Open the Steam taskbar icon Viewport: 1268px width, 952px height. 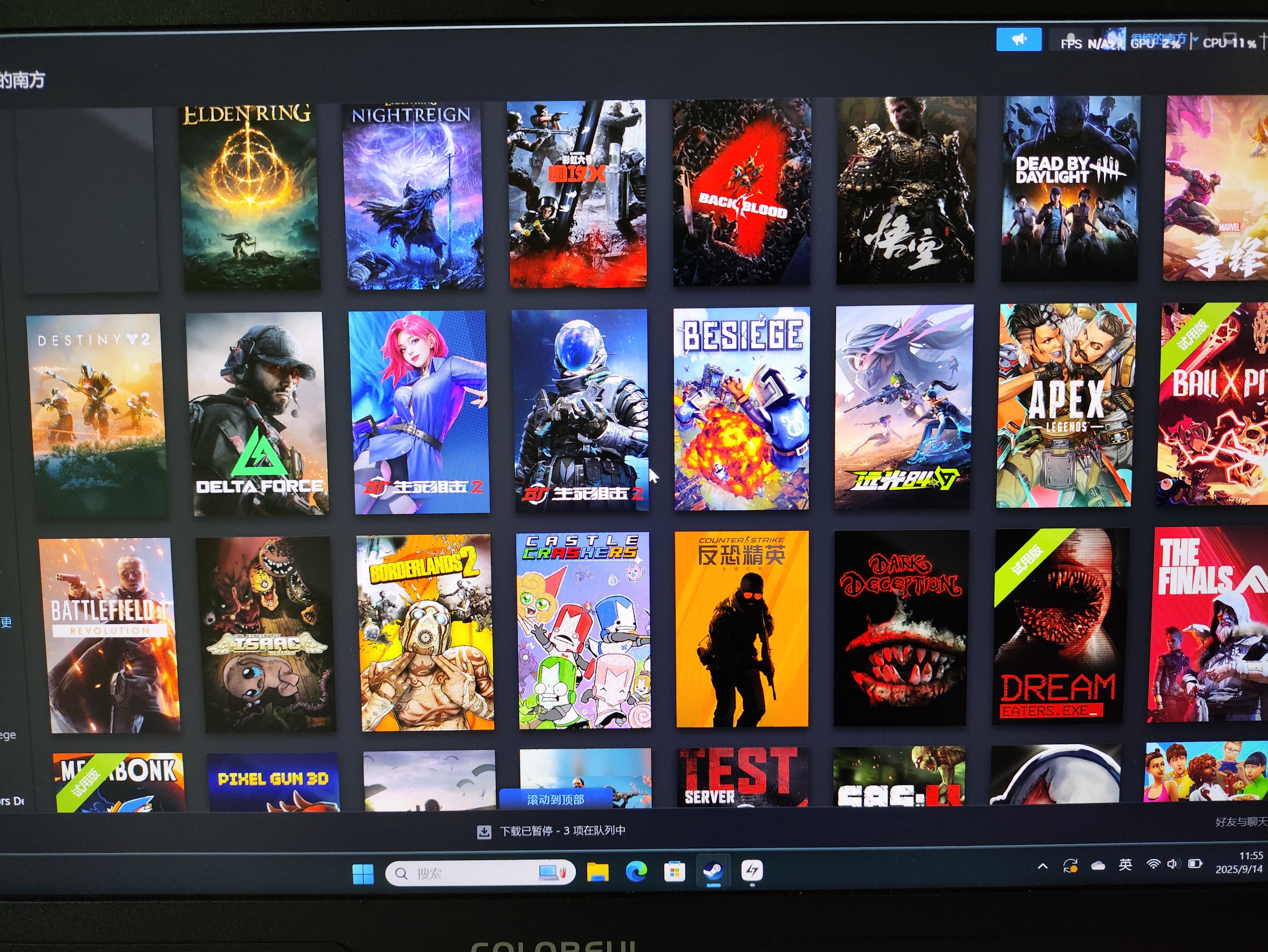coord(713,872)
